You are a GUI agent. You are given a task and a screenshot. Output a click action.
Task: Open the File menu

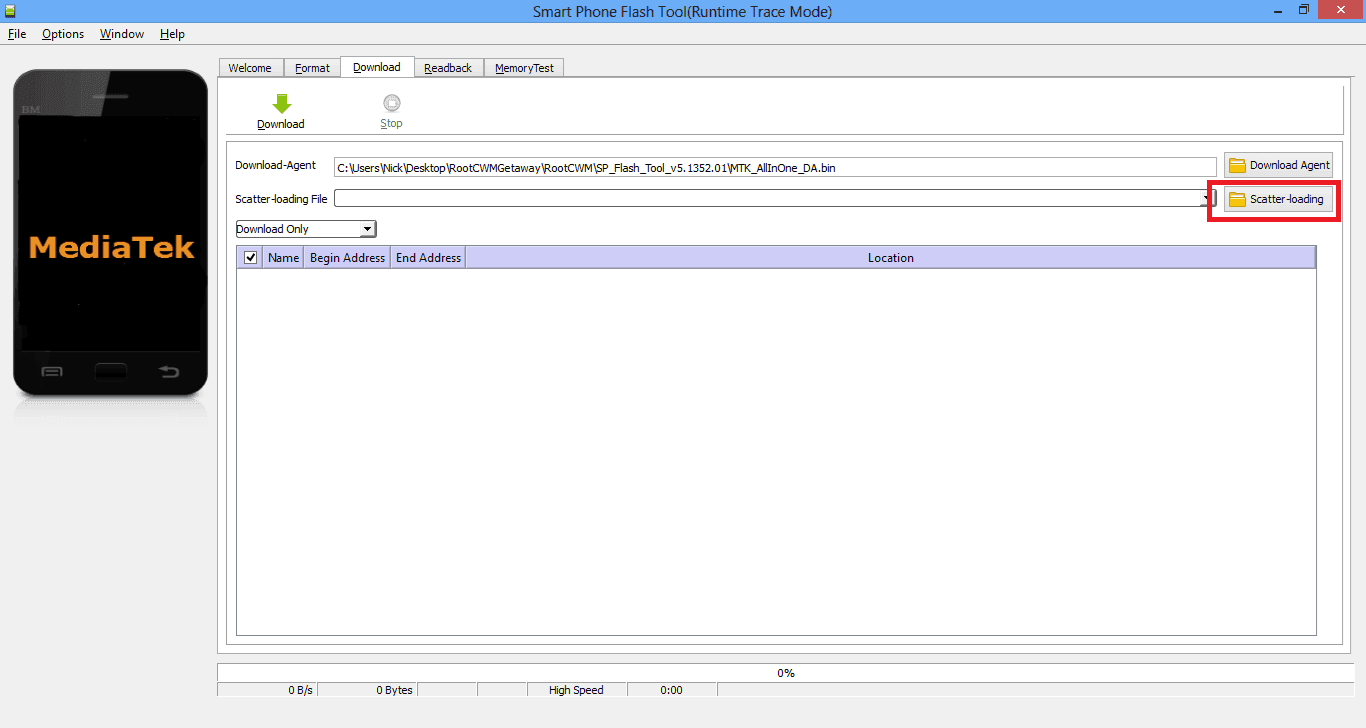(x=17, y=34)
